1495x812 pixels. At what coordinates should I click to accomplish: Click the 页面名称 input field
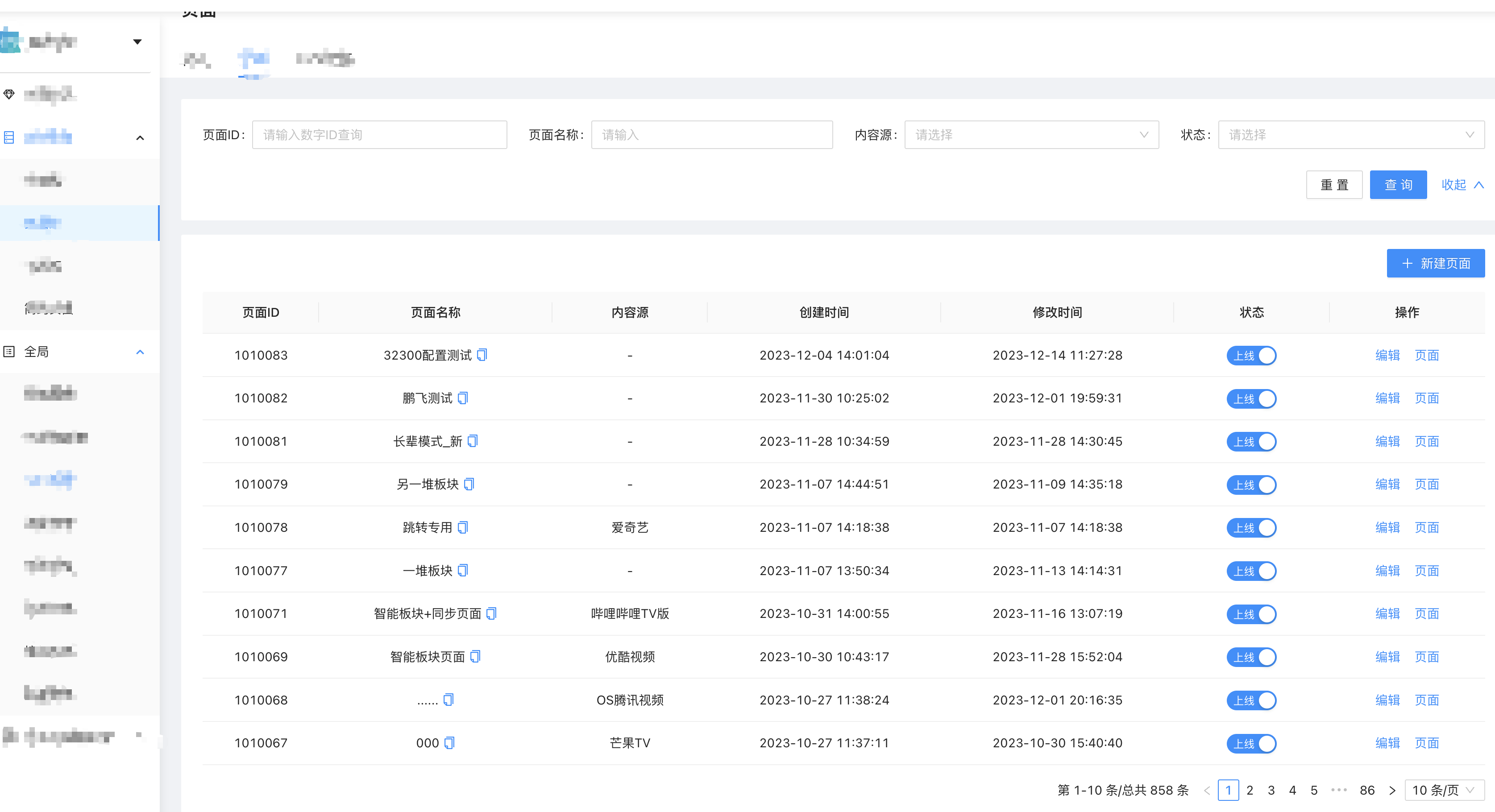(711, 135)
